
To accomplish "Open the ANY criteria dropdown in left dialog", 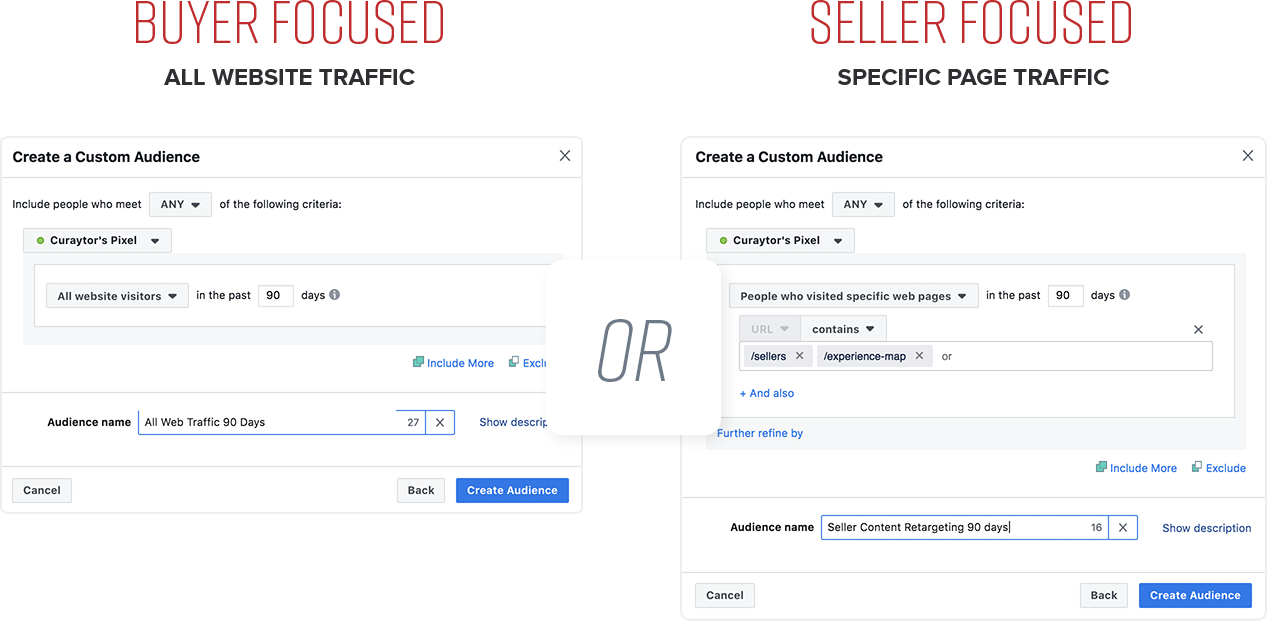I will (x=180, y=204).
